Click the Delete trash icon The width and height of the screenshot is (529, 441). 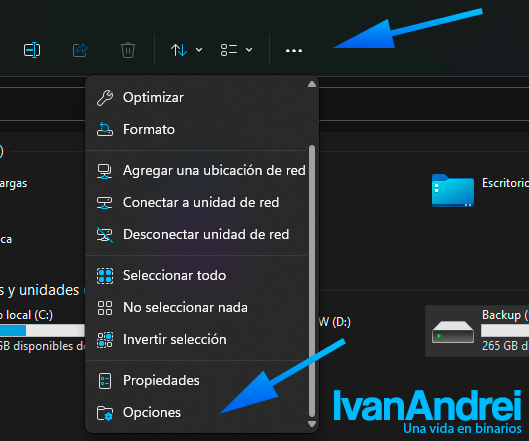(x=128, y=50)
